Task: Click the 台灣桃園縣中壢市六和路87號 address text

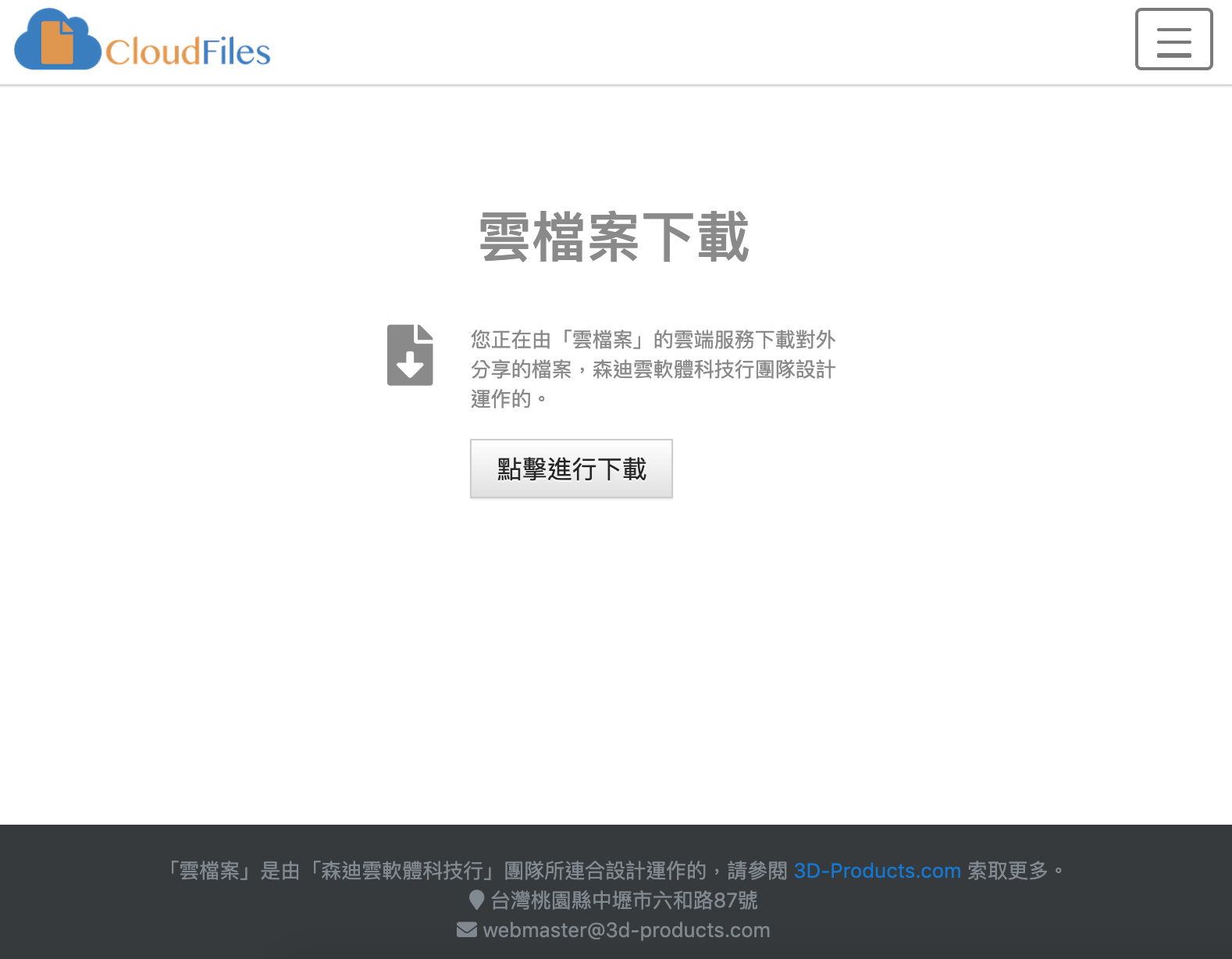Action: pos(624,900)
